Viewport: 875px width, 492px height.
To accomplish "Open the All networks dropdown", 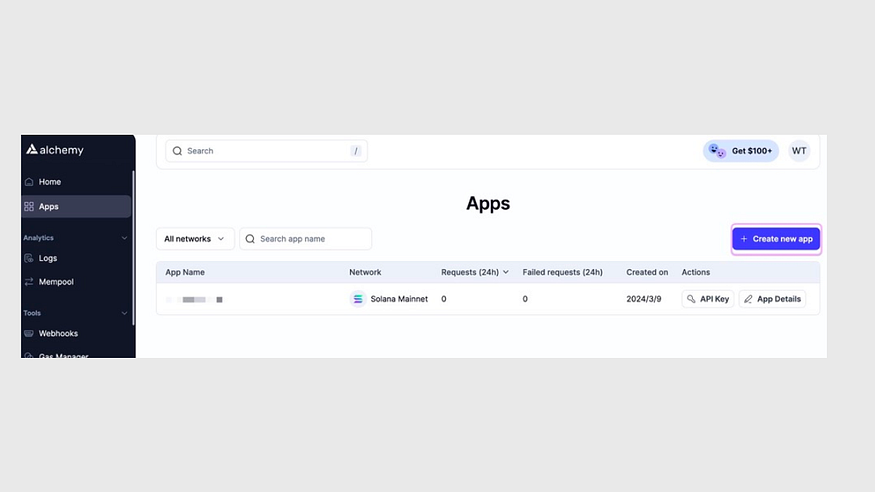I will [x=195, y=239].
